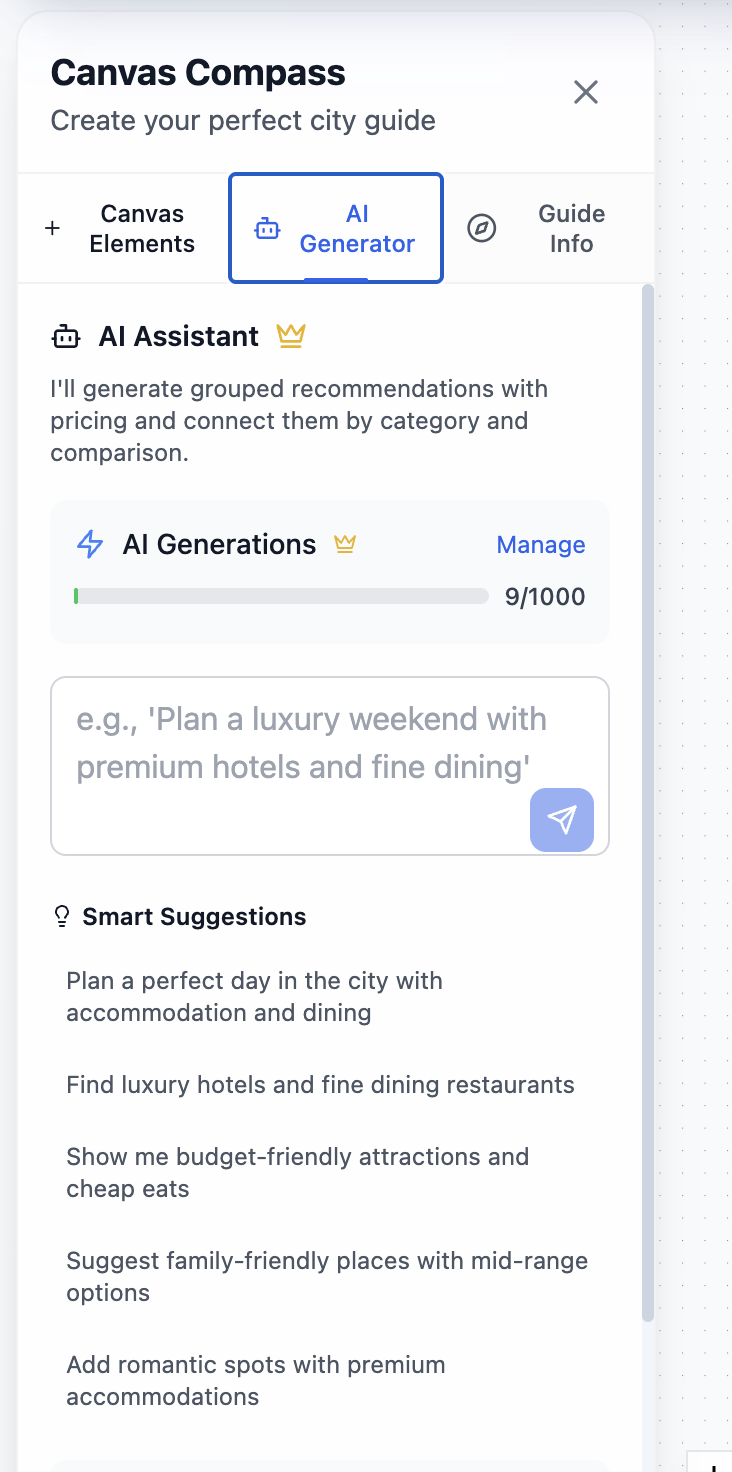Click the lightning bolt AI Generations icon
Viewport: 732px width, 1472px height.
(90, 544)
